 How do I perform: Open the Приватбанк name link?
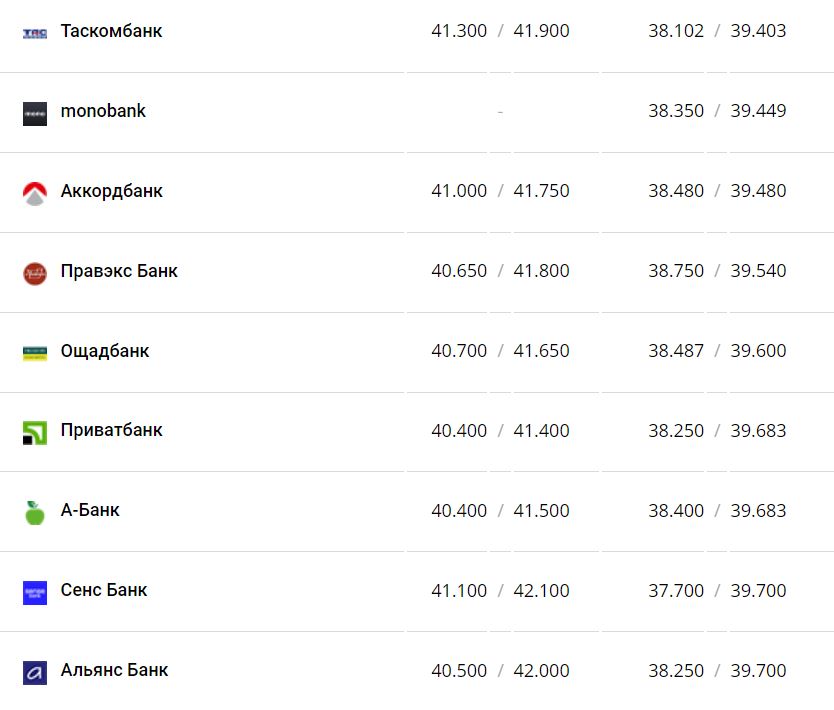111,430
